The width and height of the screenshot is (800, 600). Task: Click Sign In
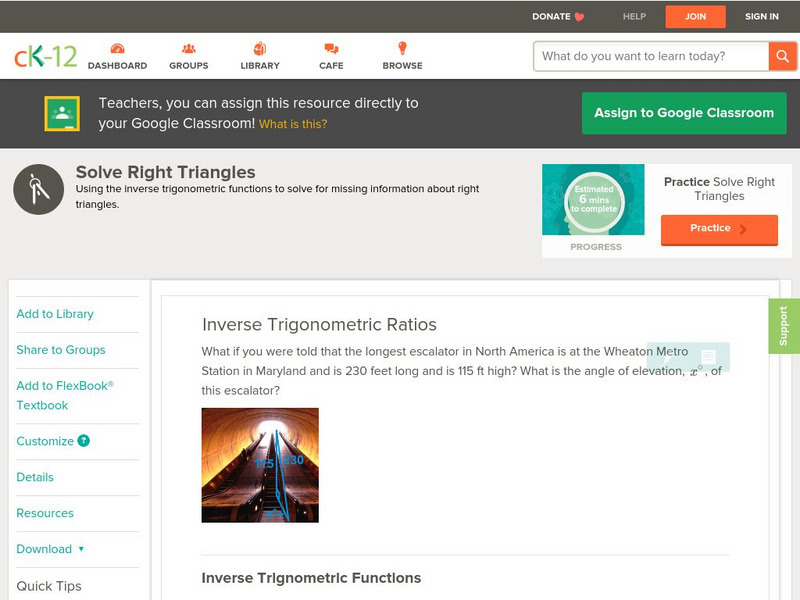coord(761,17)
